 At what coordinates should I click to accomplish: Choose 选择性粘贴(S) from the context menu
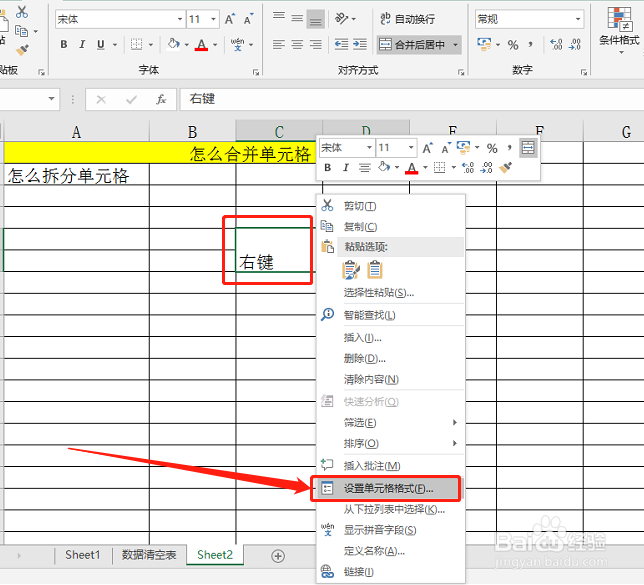point(390,292)
